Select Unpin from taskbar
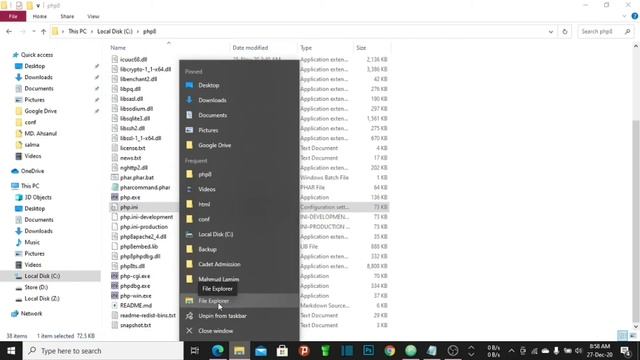 (239, 316)
